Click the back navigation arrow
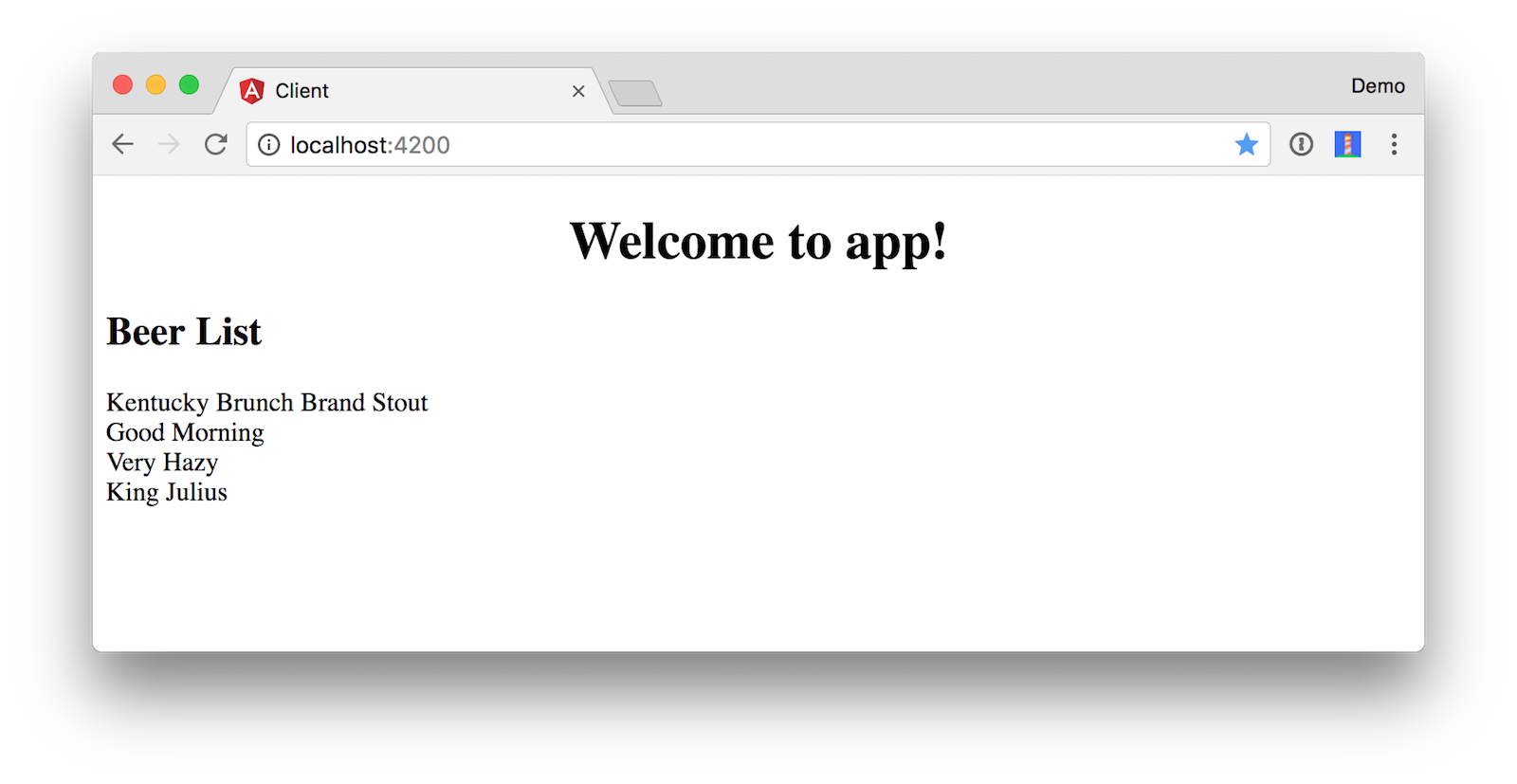The width and height of the screenshot is (1517, 784). pyautogui.click(x=123, y=144)
